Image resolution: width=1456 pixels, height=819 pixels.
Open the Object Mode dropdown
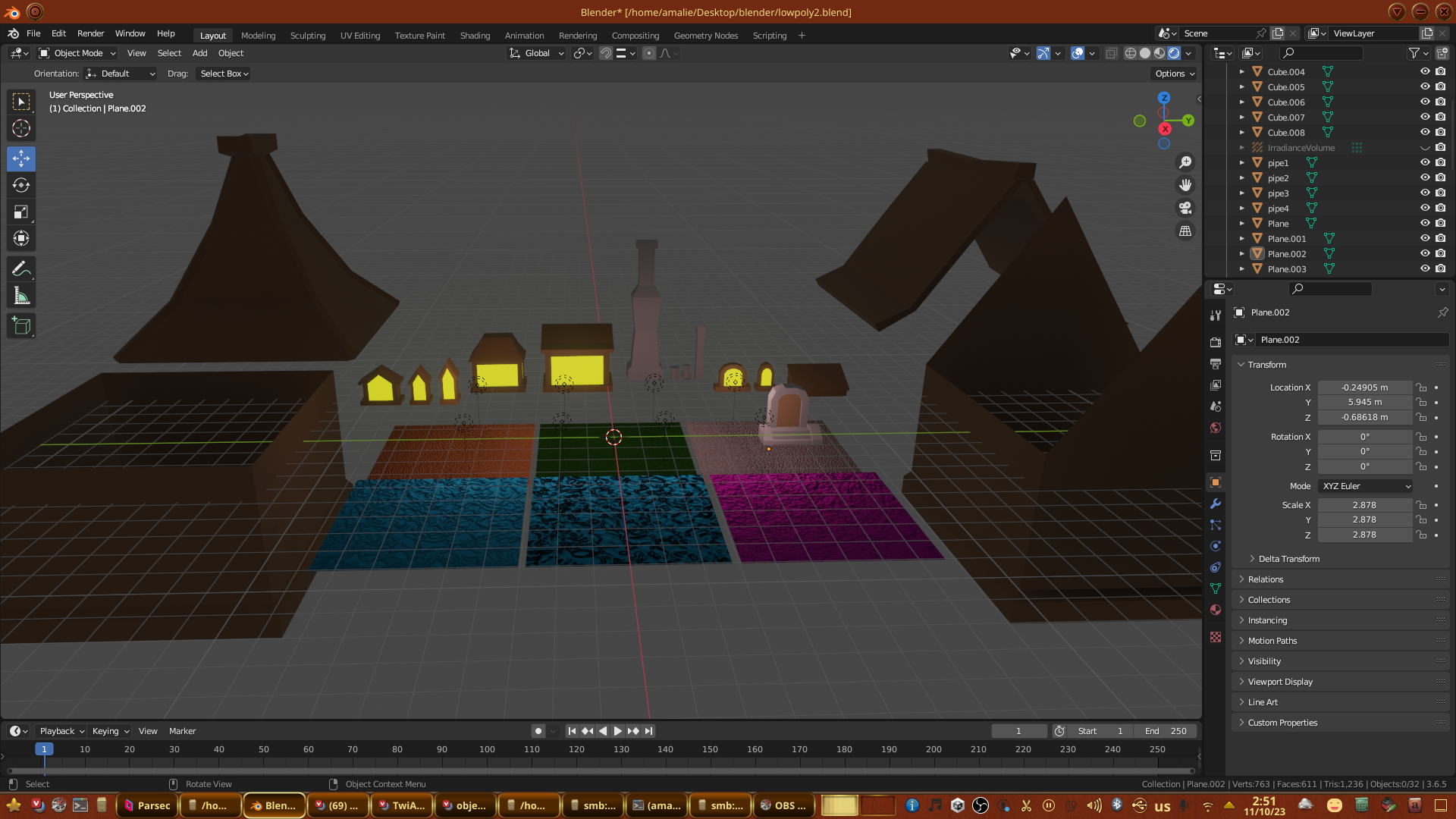pyautogui.click(x=77, y=53)
